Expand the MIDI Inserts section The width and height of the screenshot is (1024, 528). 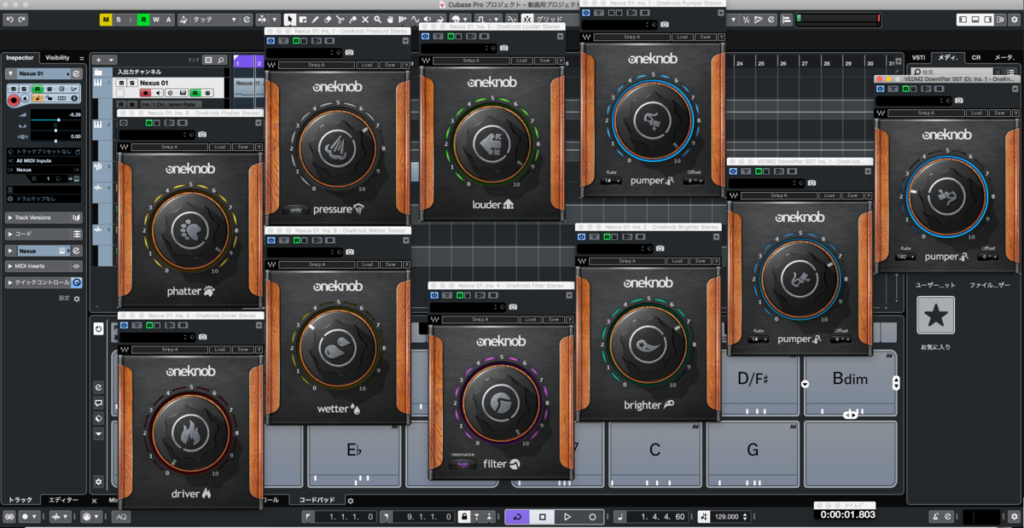click(44, 267)
